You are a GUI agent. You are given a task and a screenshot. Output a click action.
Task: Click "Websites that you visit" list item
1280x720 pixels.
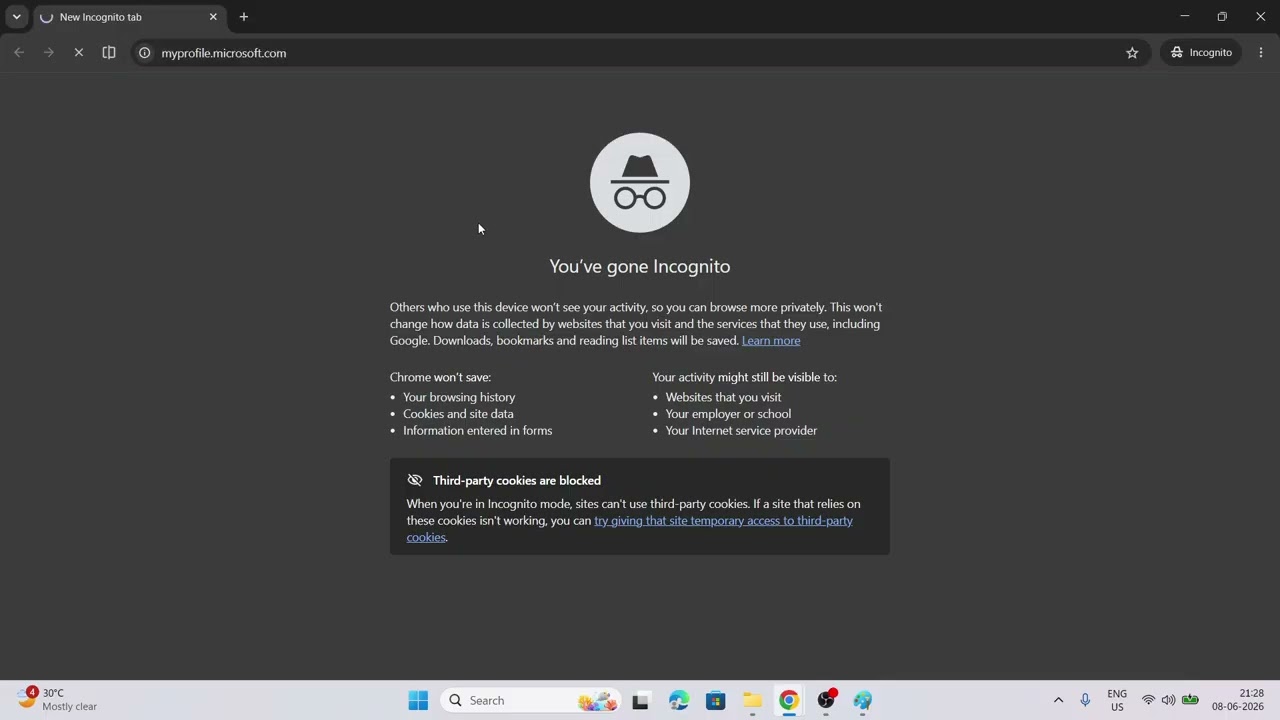(x=723, y=397)
